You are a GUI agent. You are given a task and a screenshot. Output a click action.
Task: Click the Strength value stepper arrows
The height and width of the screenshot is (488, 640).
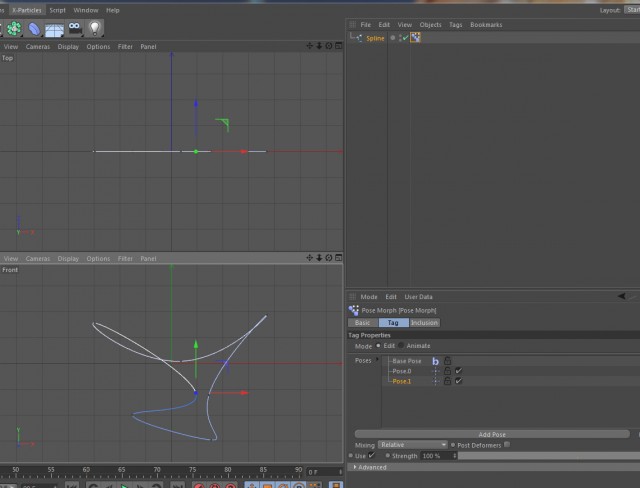tap(454, 456)
